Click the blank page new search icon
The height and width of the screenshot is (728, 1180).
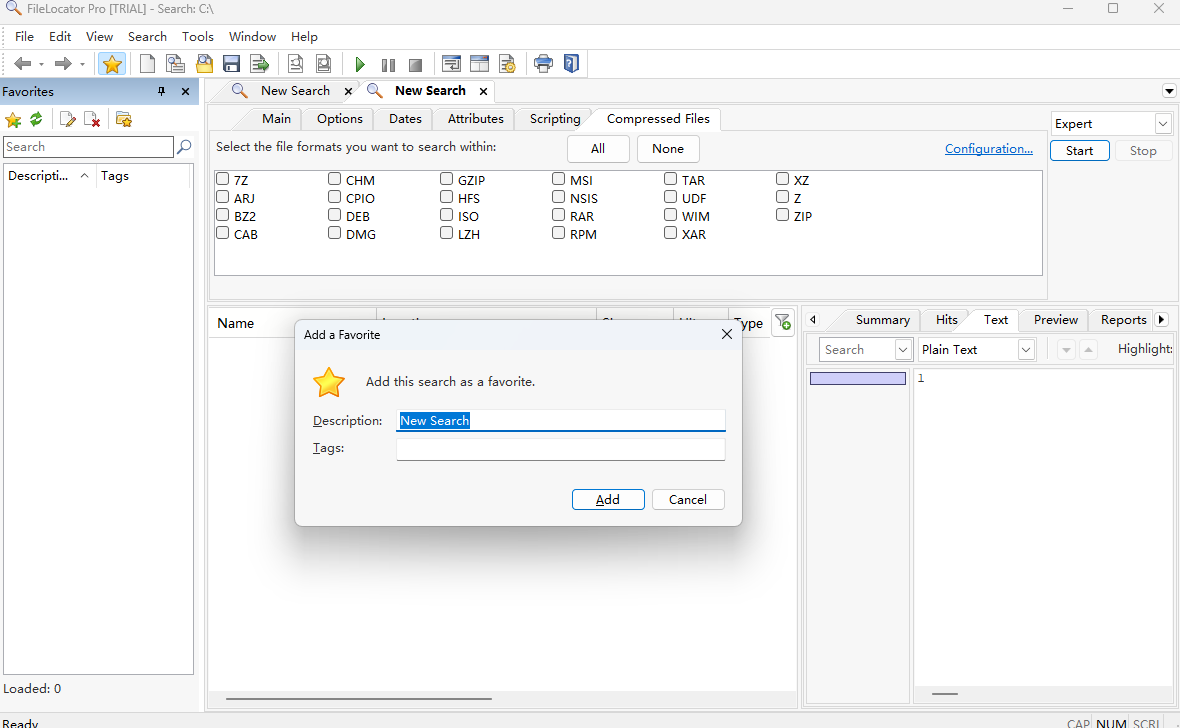[x=147, y=64]
